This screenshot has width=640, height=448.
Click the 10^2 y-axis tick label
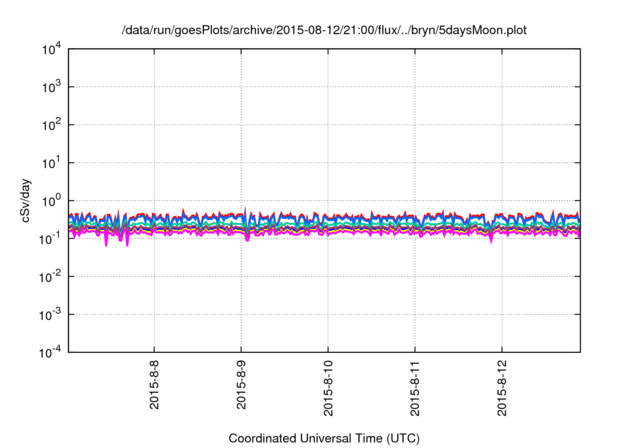point(51,125)
